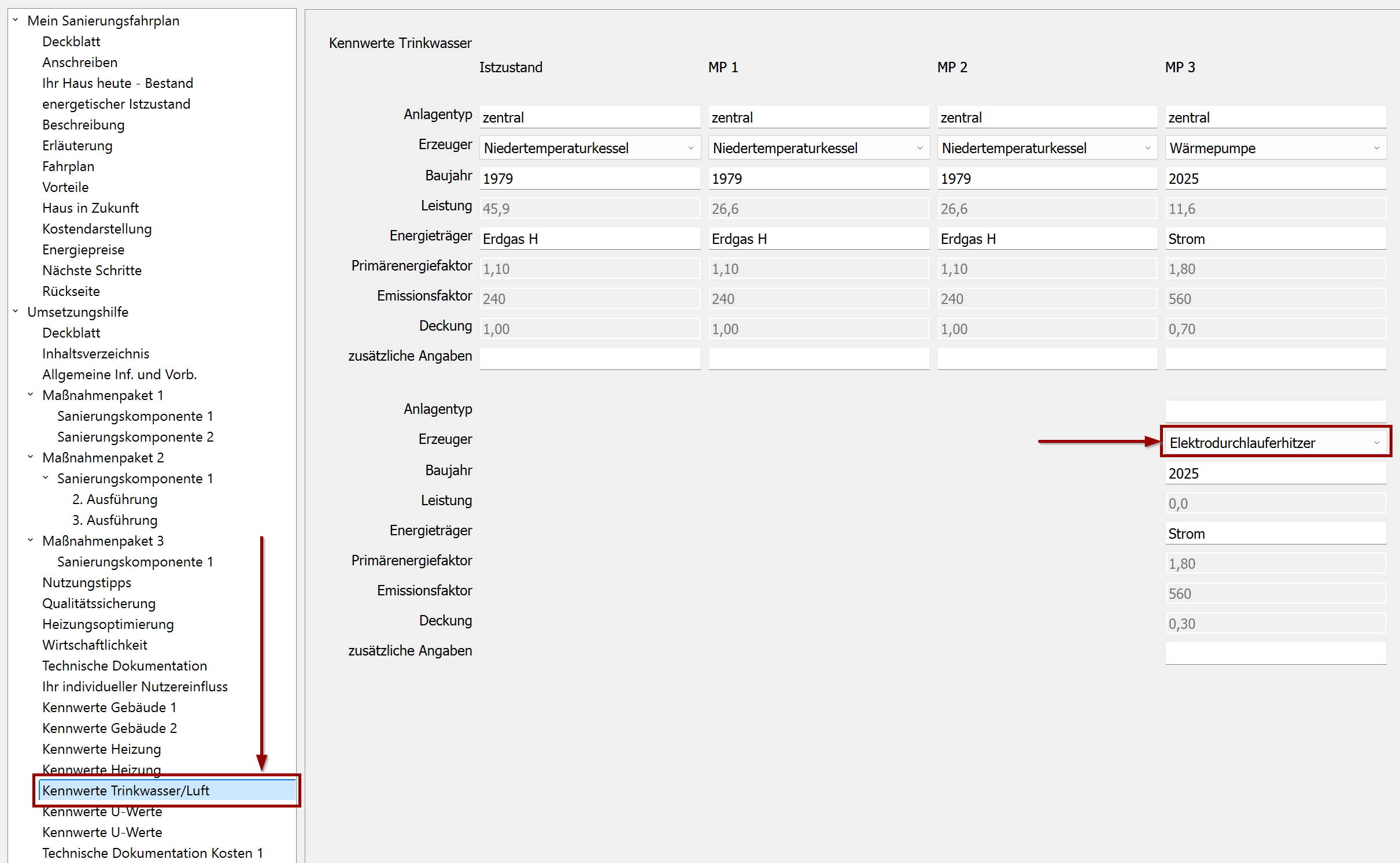This screenshot has height=863, width=1400.
Task: Click the Istzustand Baujahr 1979 field
Action: pyautogui.click(x=590, y=179)
